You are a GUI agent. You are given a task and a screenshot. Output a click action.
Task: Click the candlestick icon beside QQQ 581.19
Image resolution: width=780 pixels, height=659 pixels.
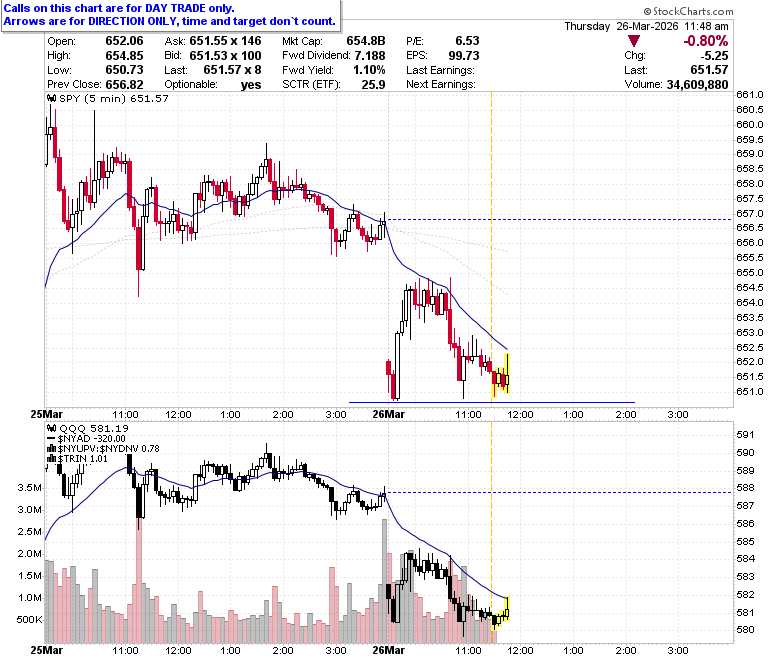click(52, 428)
